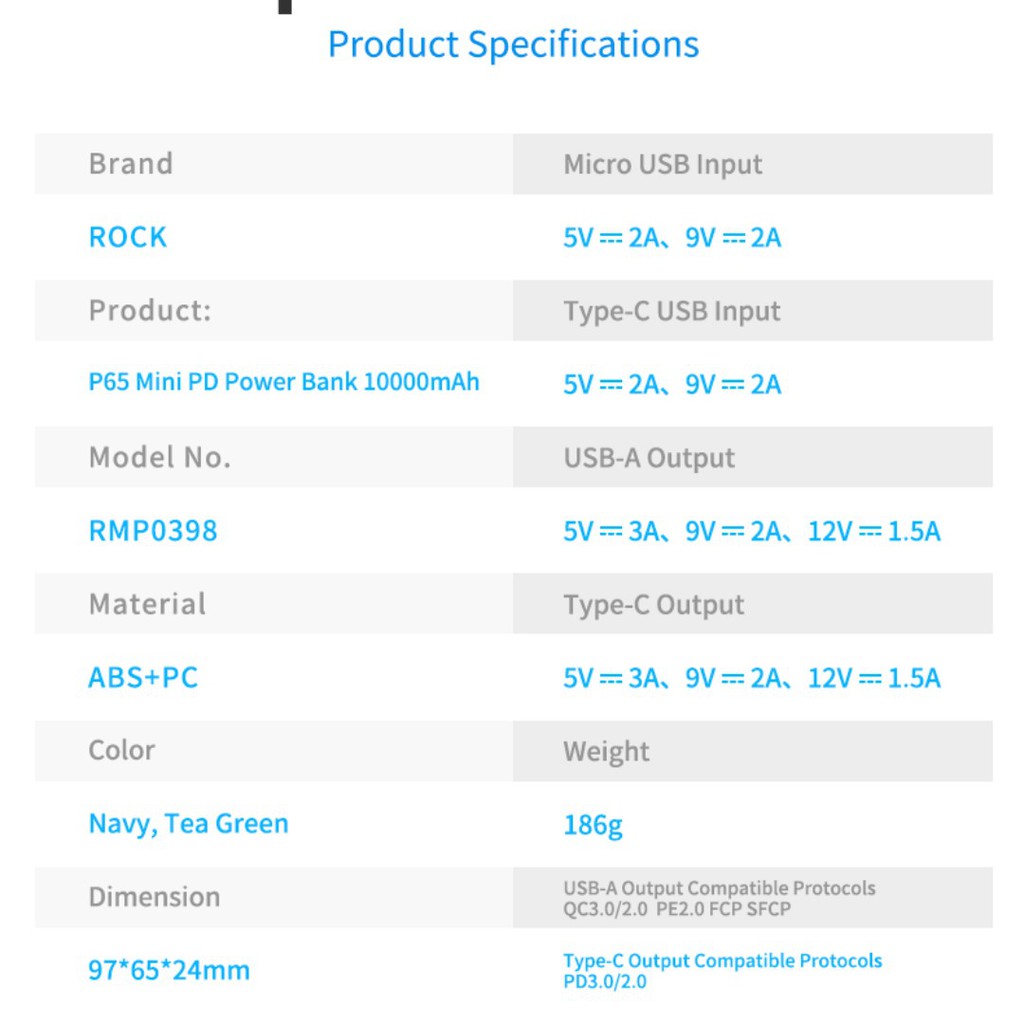Click the Model No. label

point(160,458)
